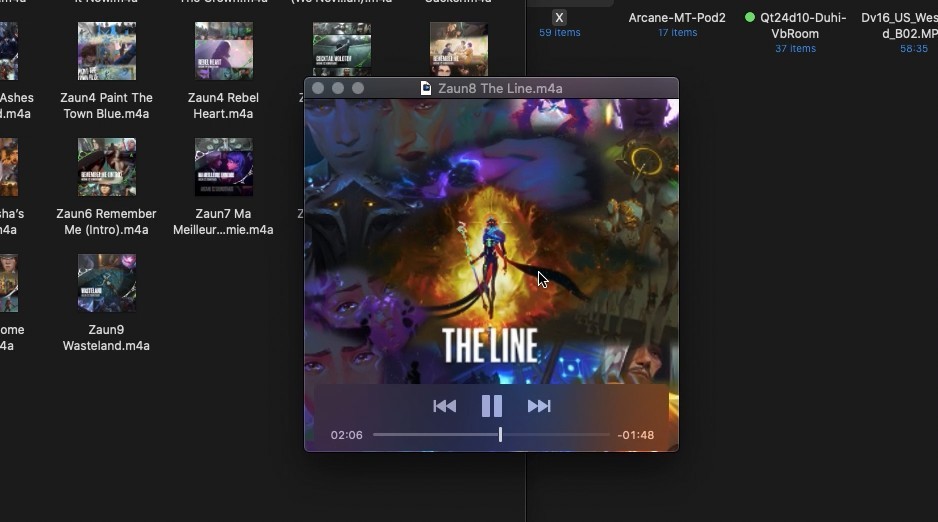Click the 37 items count label
Screen dimensions: 938x522
click(795, 48)
